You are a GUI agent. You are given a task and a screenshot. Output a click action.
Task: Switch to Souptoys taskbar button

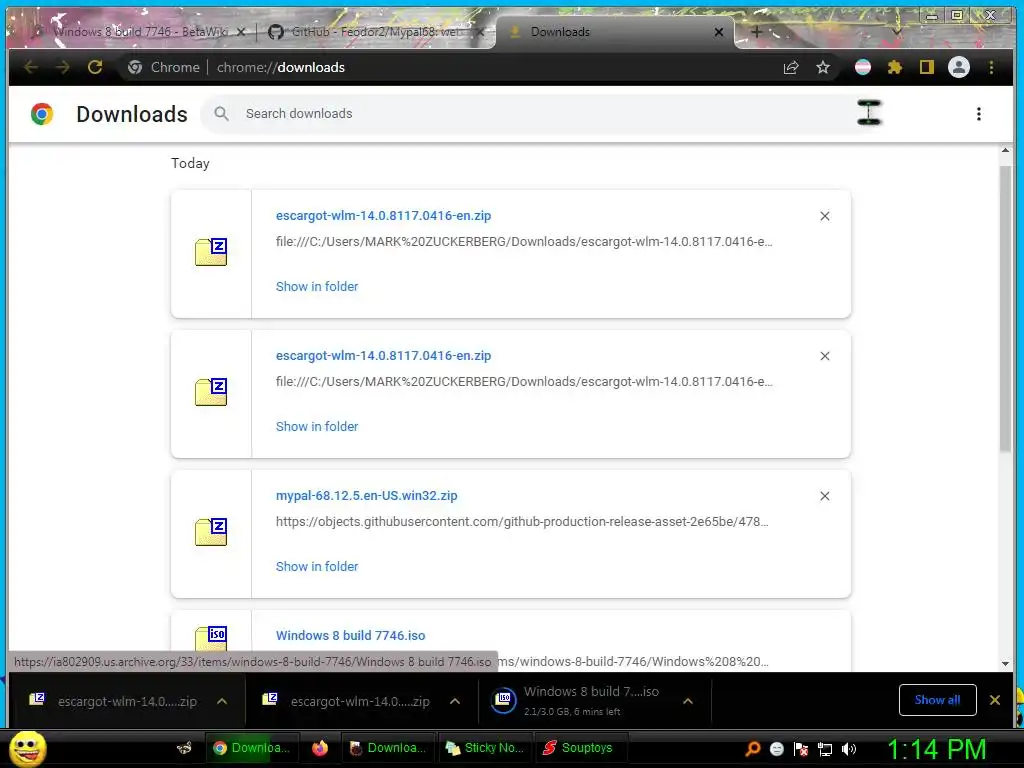pos(579,748)
